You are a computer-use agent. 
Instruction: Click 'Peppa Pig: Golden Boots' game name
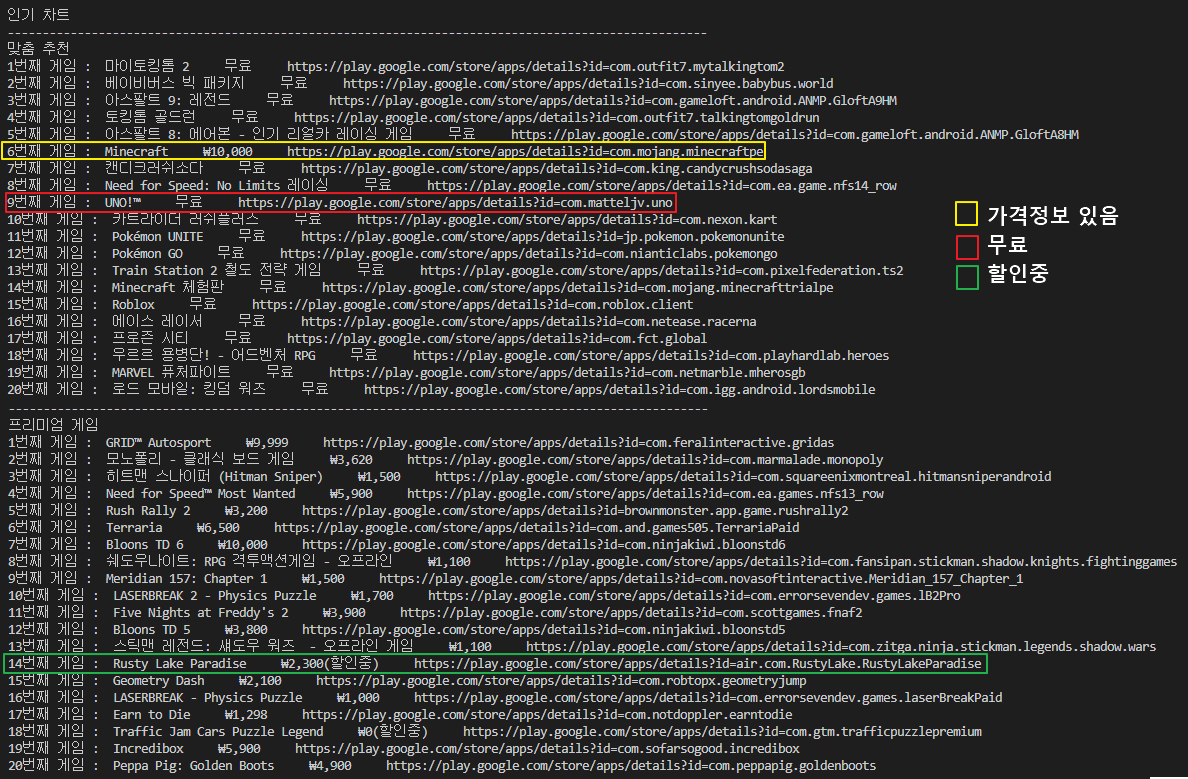[194, 765]
